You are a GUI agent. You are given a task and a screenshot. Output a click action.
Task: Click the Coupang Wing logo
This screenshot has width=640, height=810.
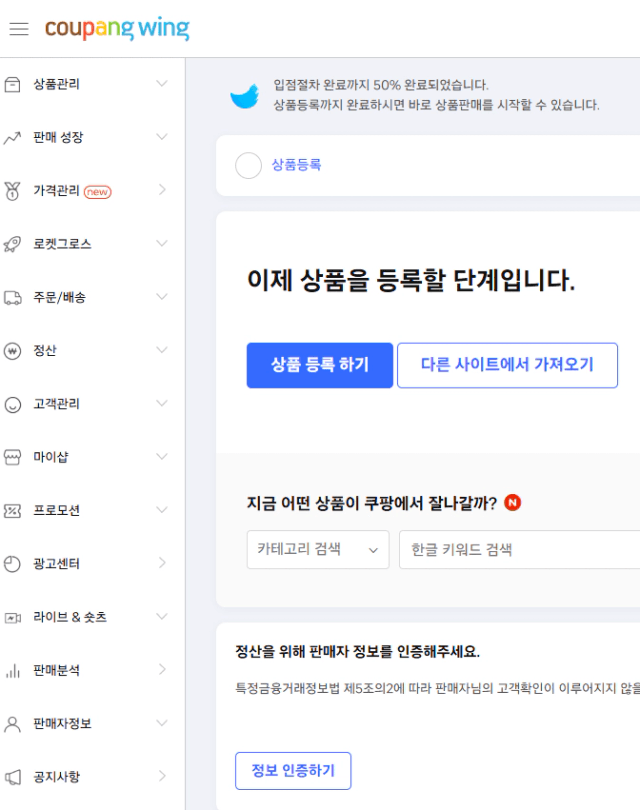[x=117, y=28]
